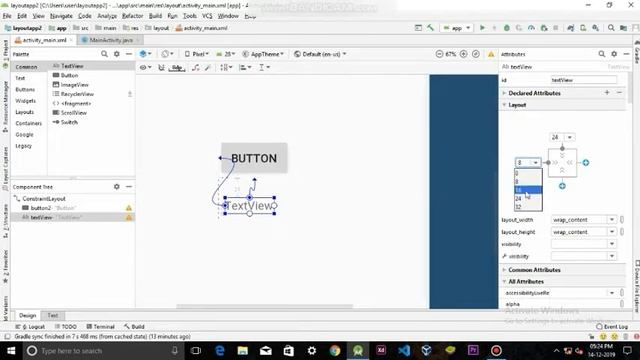Minimize the Attributes panel
640x360 pixels.
tap(626, 54)
